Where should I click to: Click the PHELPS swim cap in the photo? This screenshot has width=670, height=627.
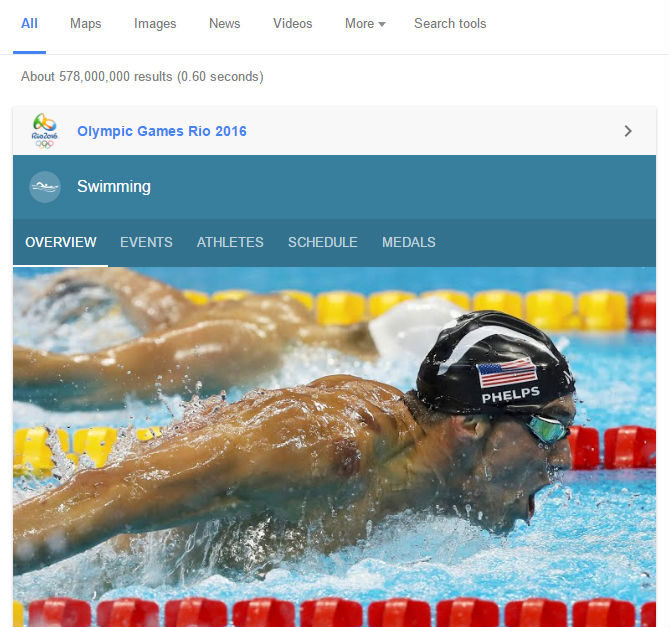tap(496, 363)
